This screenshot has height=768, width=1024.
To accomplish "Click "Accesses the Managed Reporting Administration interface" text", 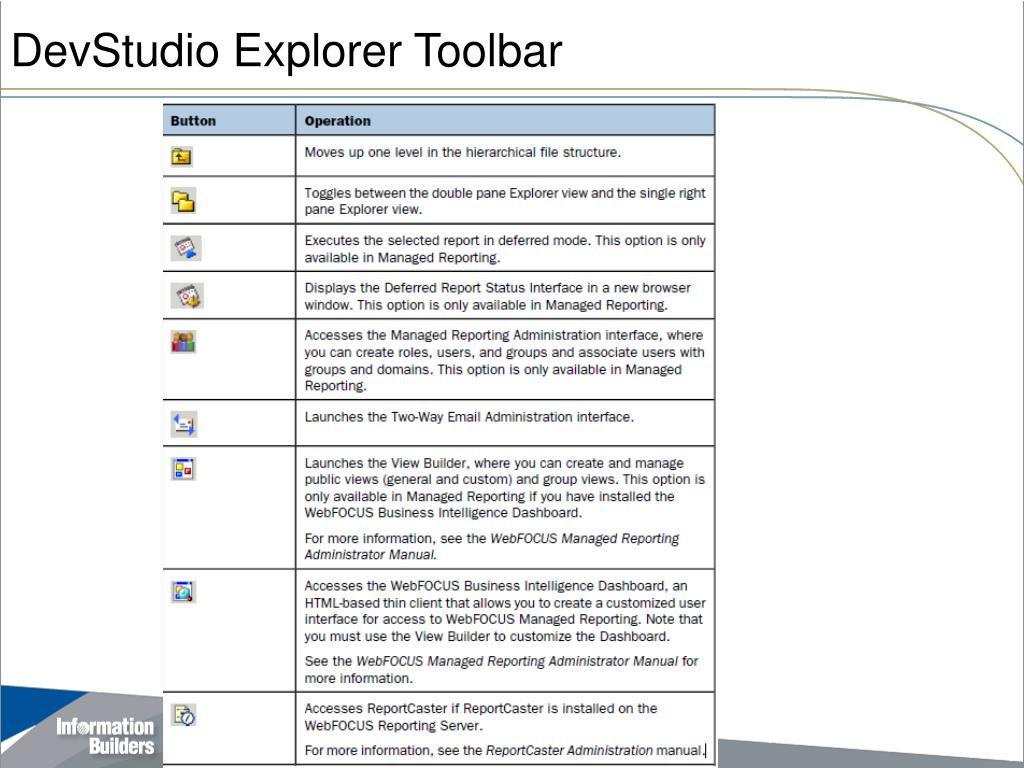I will (x=505, y=360).
